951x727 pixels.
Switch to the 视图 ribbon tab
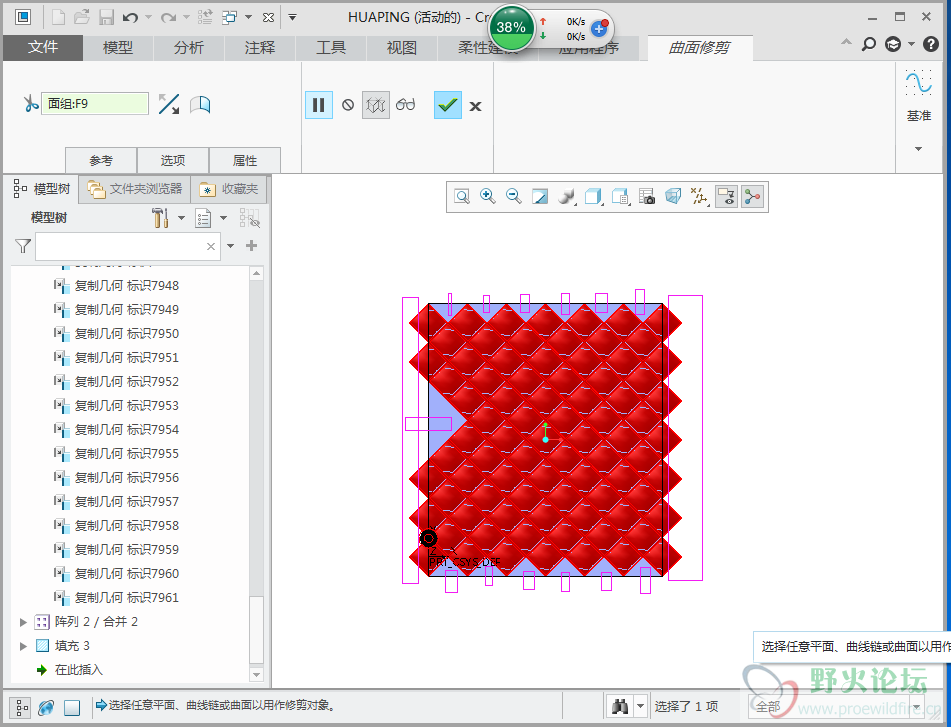(x=402, y=48)
